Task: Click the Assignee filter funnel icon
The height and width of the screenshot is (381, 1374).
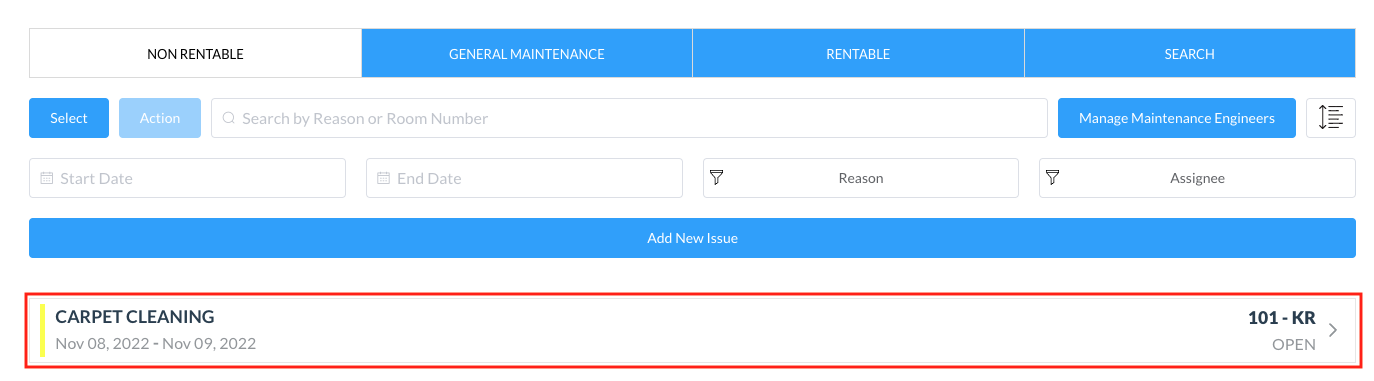Action: coord(1052,178)
